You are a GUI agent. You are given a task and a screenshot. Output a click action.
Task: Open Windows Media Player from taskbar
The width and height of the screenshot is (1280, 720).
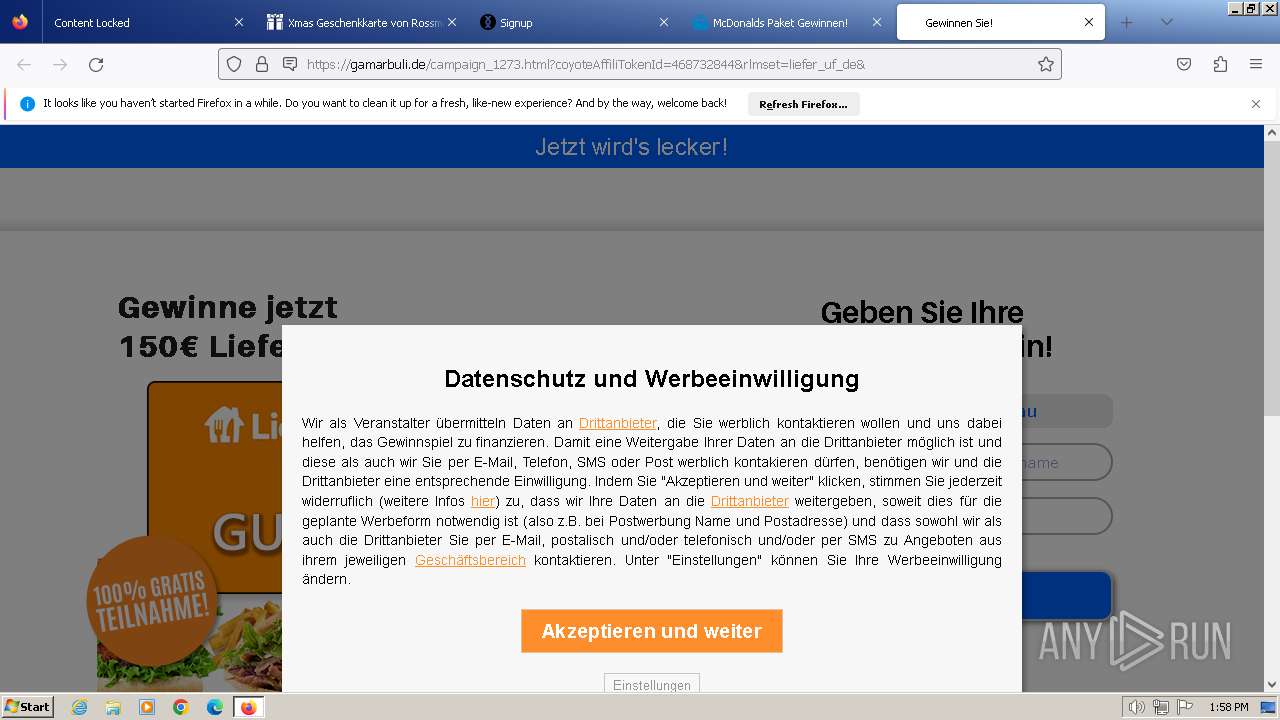coord(147,707)
